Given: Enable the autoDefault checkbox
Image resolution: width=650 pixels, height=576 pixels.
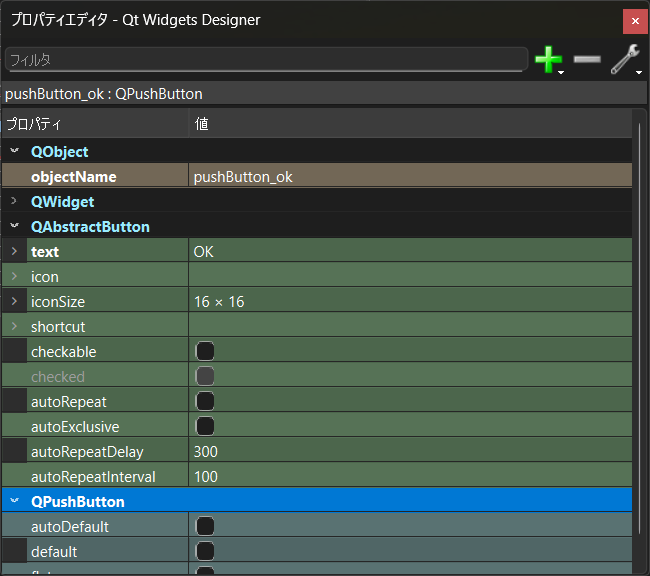Looking at the screenshot, I should click(x=205, y=527).
